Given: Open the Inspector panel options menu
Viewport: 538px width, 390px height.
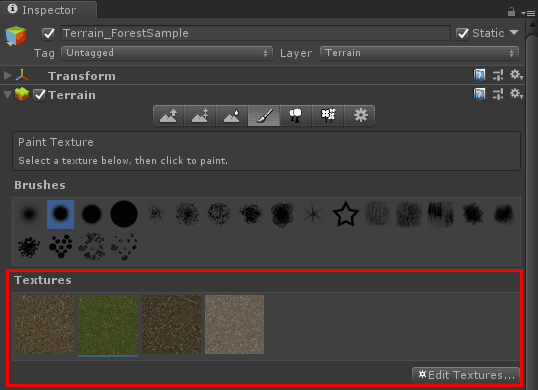Looking at the screenshot, I should coord(528,13).
